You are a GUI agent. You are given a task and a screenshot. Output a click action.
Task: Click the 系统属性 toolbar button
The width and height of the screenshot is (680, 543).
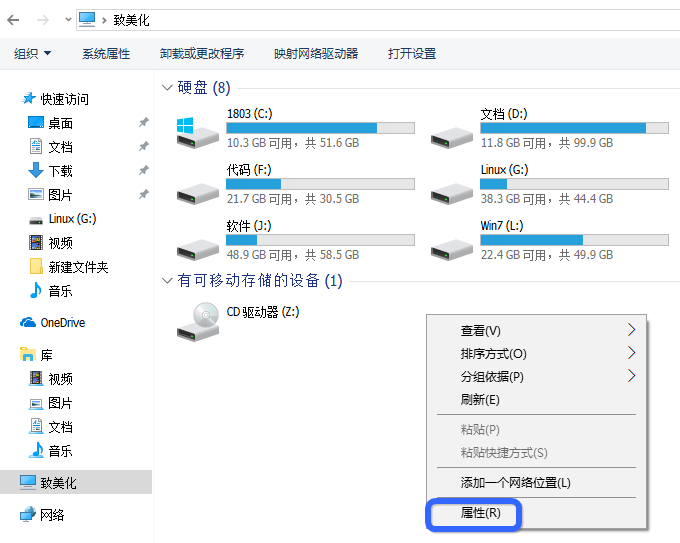(x=106, y=54)
